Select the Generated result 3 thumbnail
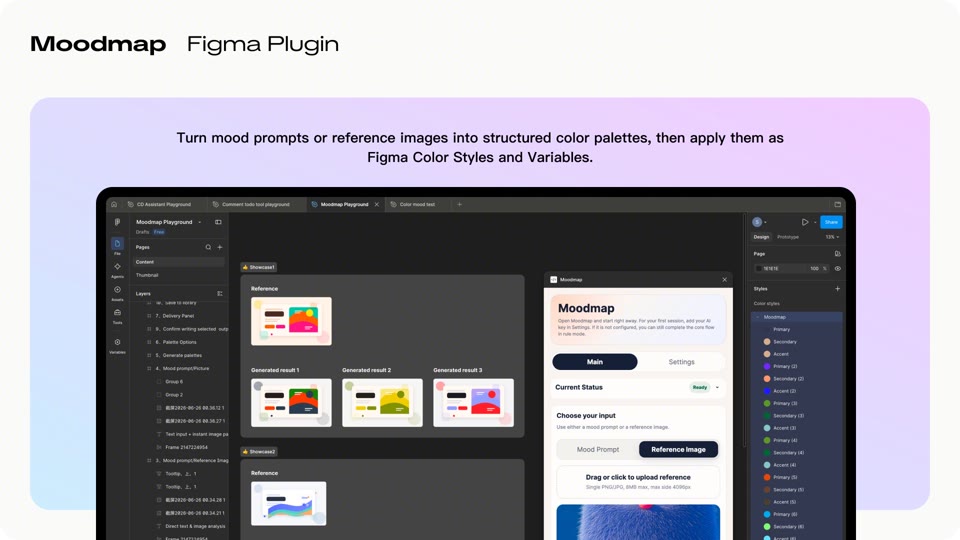This screenshot has height=540, width=960. (x=473, y=402)
